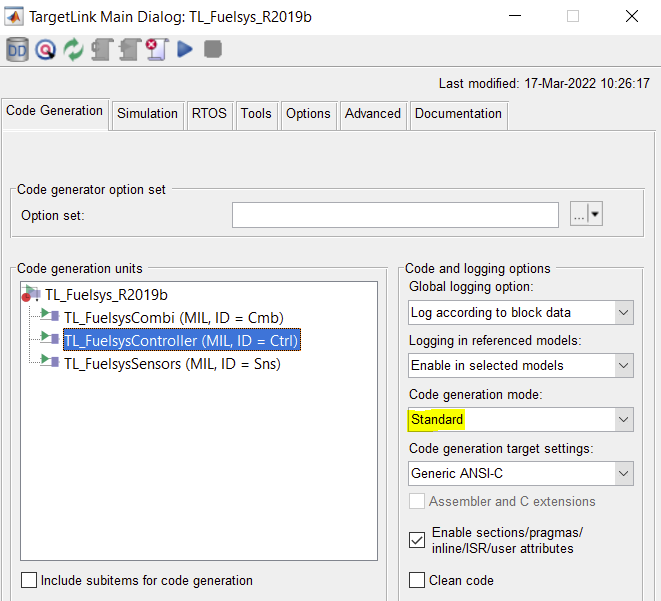Toggle Assembler and C extensions checkbox
The width and height of the screenshot is (661, 601).
417,502
